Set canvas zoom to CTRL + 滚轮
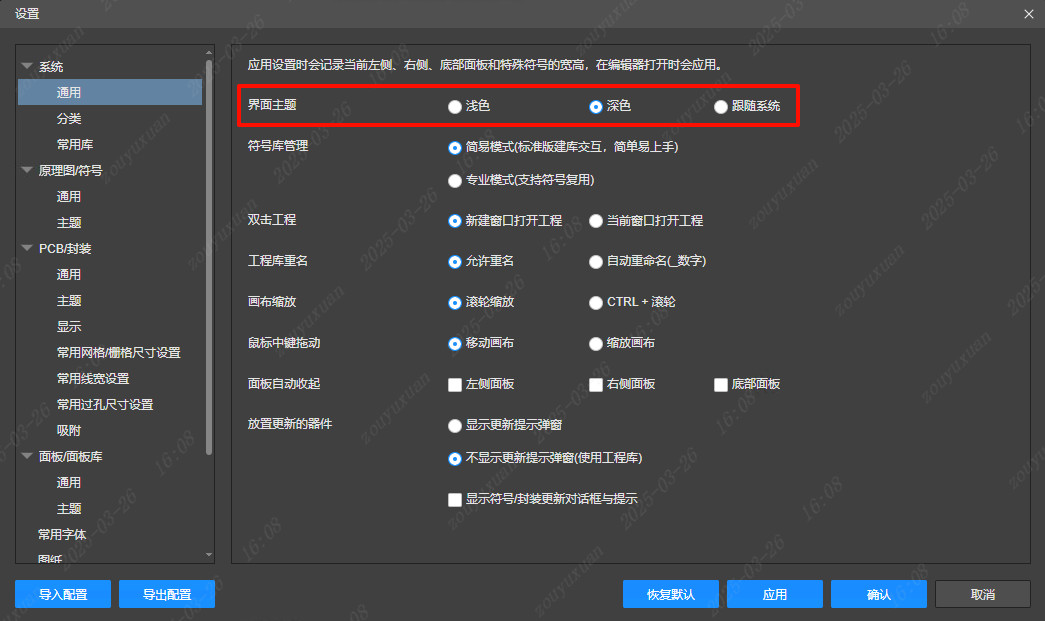1045x621 pixels. click(596, 302)
